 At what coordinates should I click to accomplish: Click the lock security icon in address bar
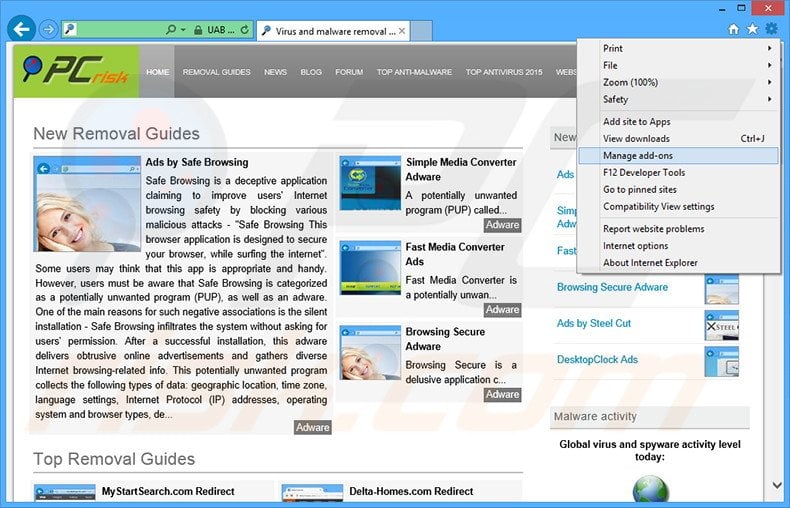point(199,30)
